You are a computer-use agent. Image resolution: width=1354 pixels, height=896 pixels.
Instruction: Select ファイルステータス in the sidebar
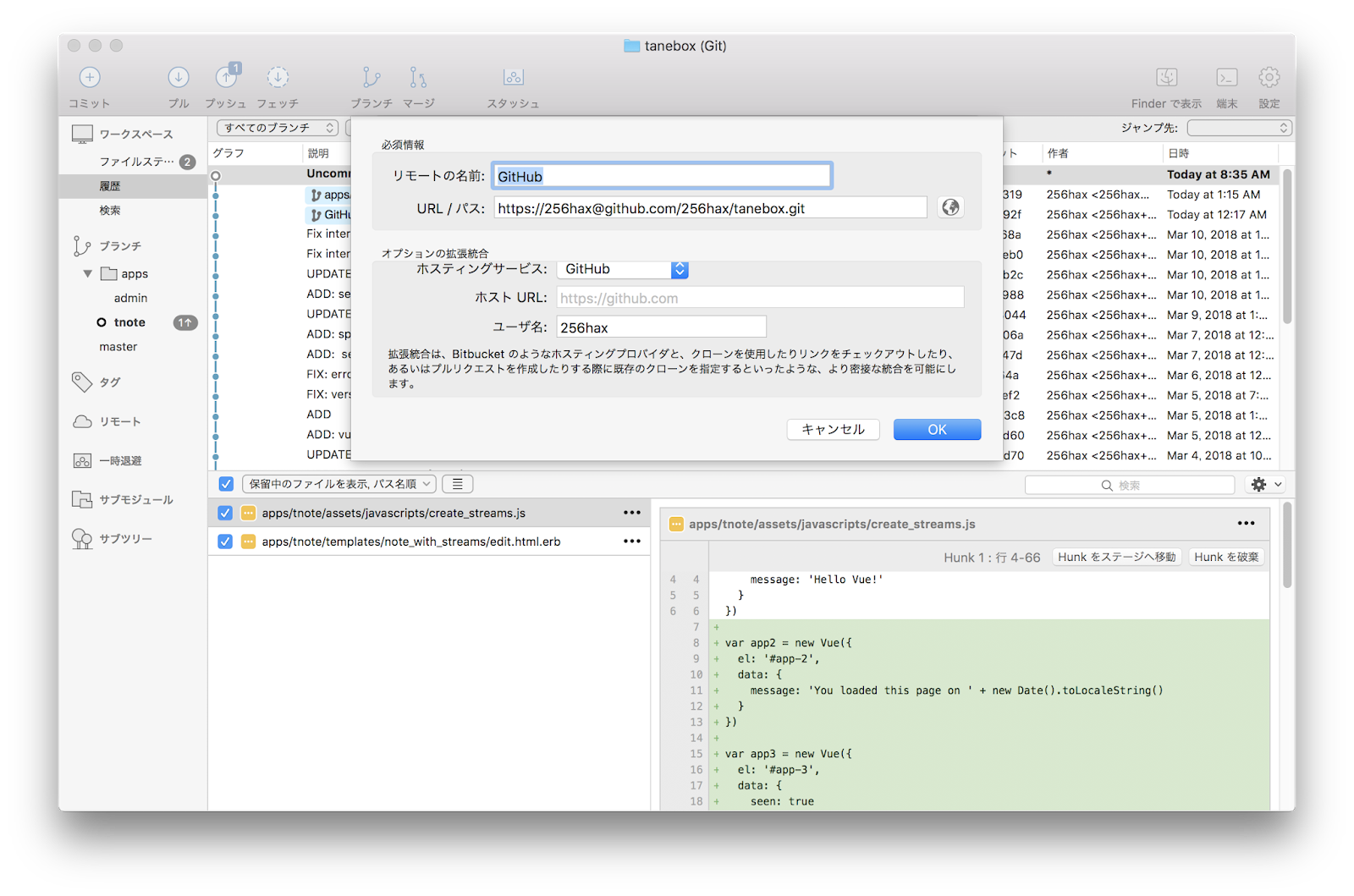click(136, 162)
